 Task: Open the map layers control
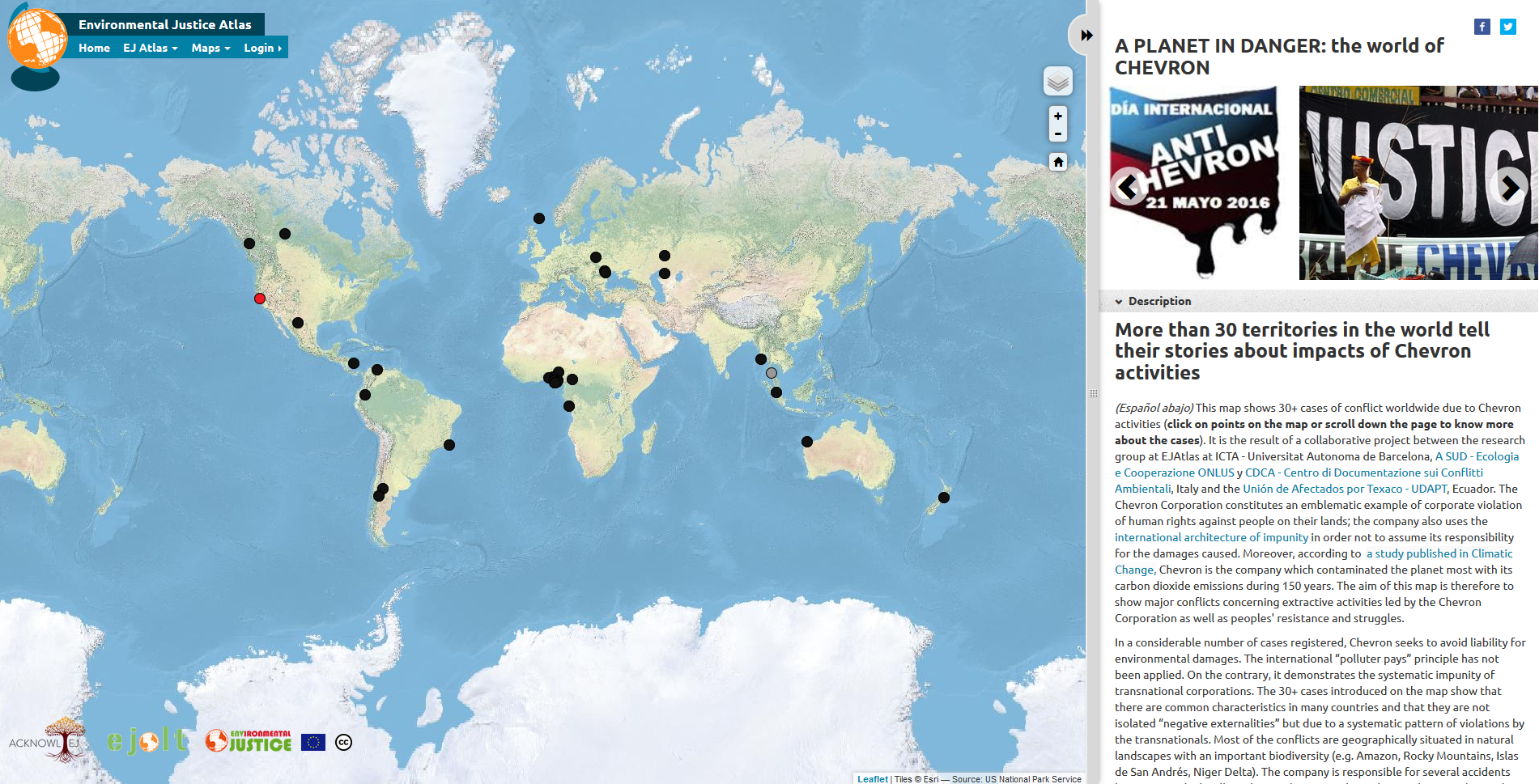click(x=1057, y=82)
